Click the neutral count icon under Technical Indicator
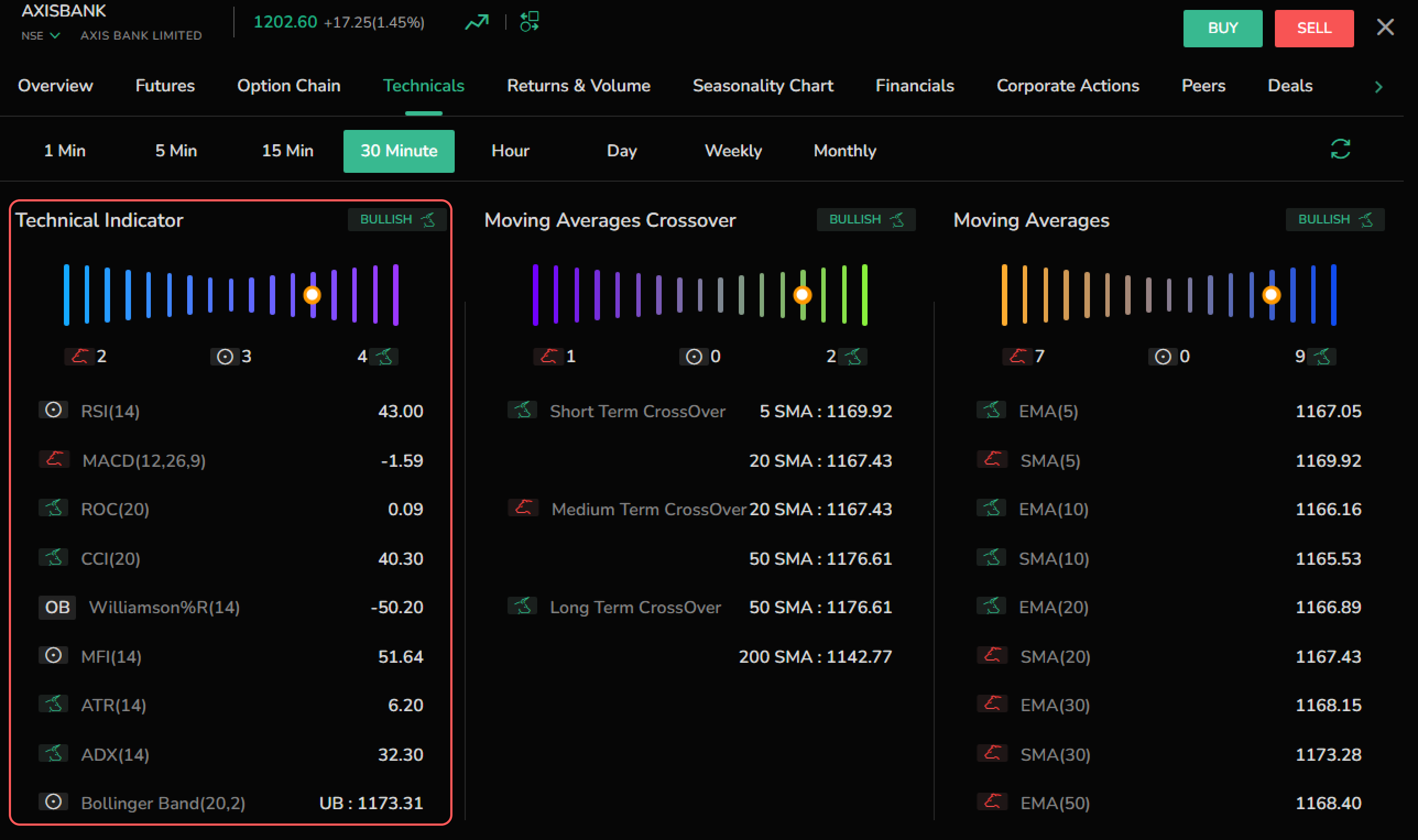Screen dimensions: 1418x840 (225, 357)
